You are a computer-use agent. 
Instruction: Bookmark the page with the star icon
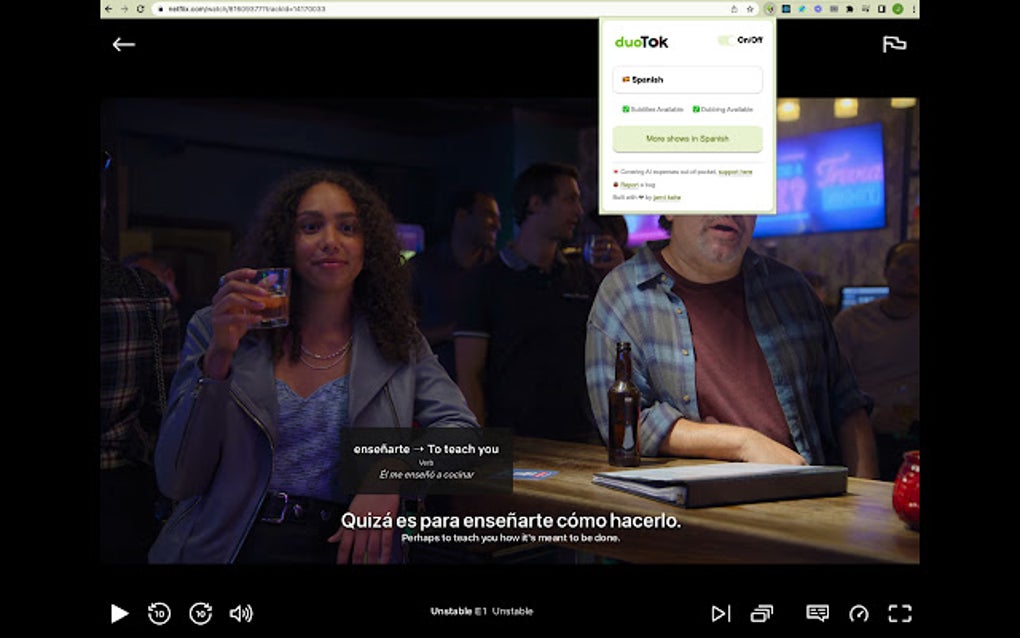pyautogui.click(x=749, y=8)
